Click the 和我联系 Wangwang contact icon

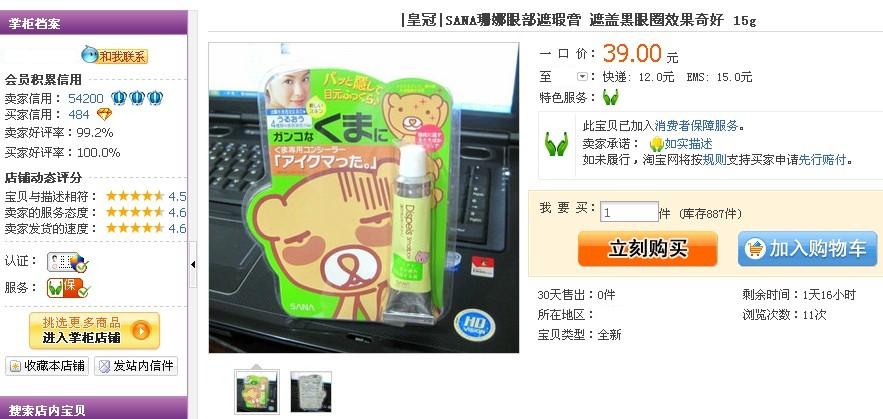(114, 55)
